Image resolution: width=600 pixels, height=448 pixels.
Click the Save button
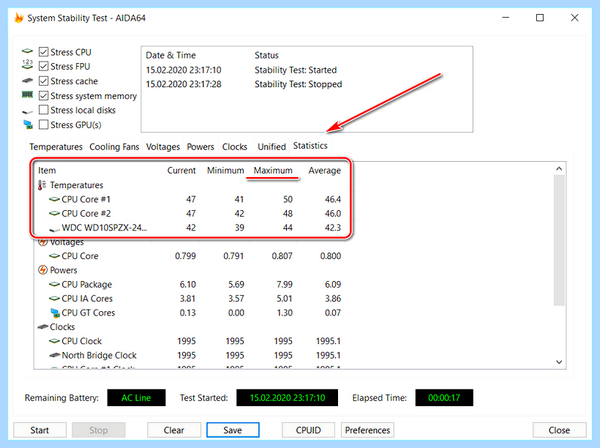(233, 430)
